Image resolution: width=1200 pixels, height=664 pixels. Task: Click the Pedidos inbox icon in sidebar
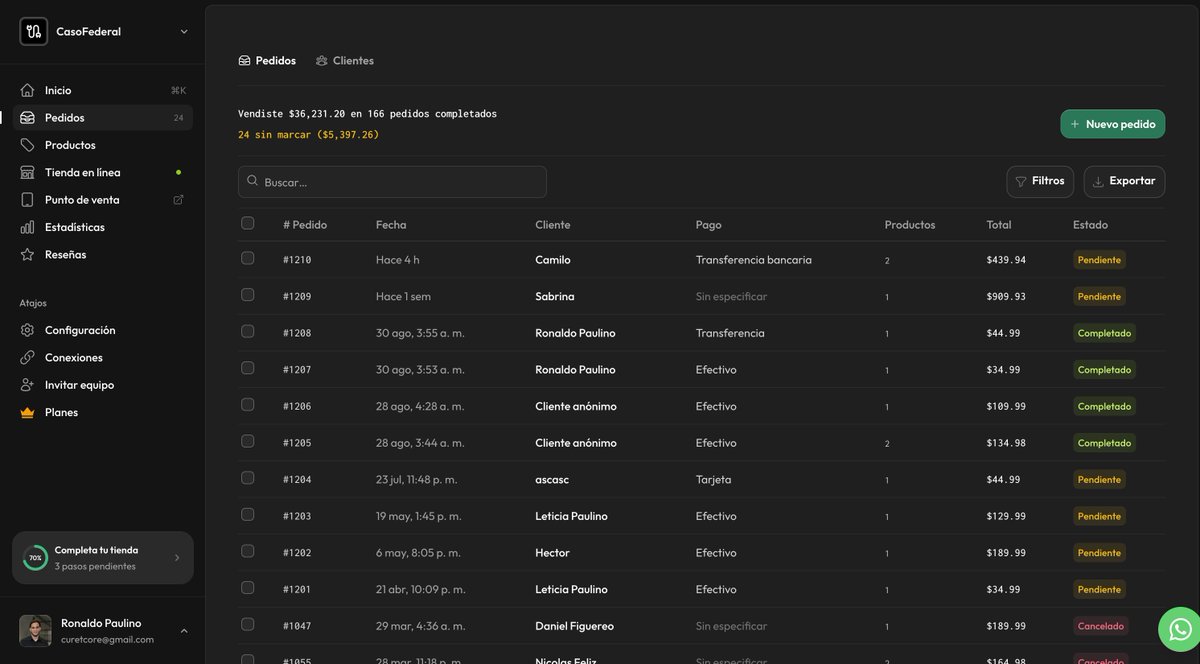click(27, 117)
